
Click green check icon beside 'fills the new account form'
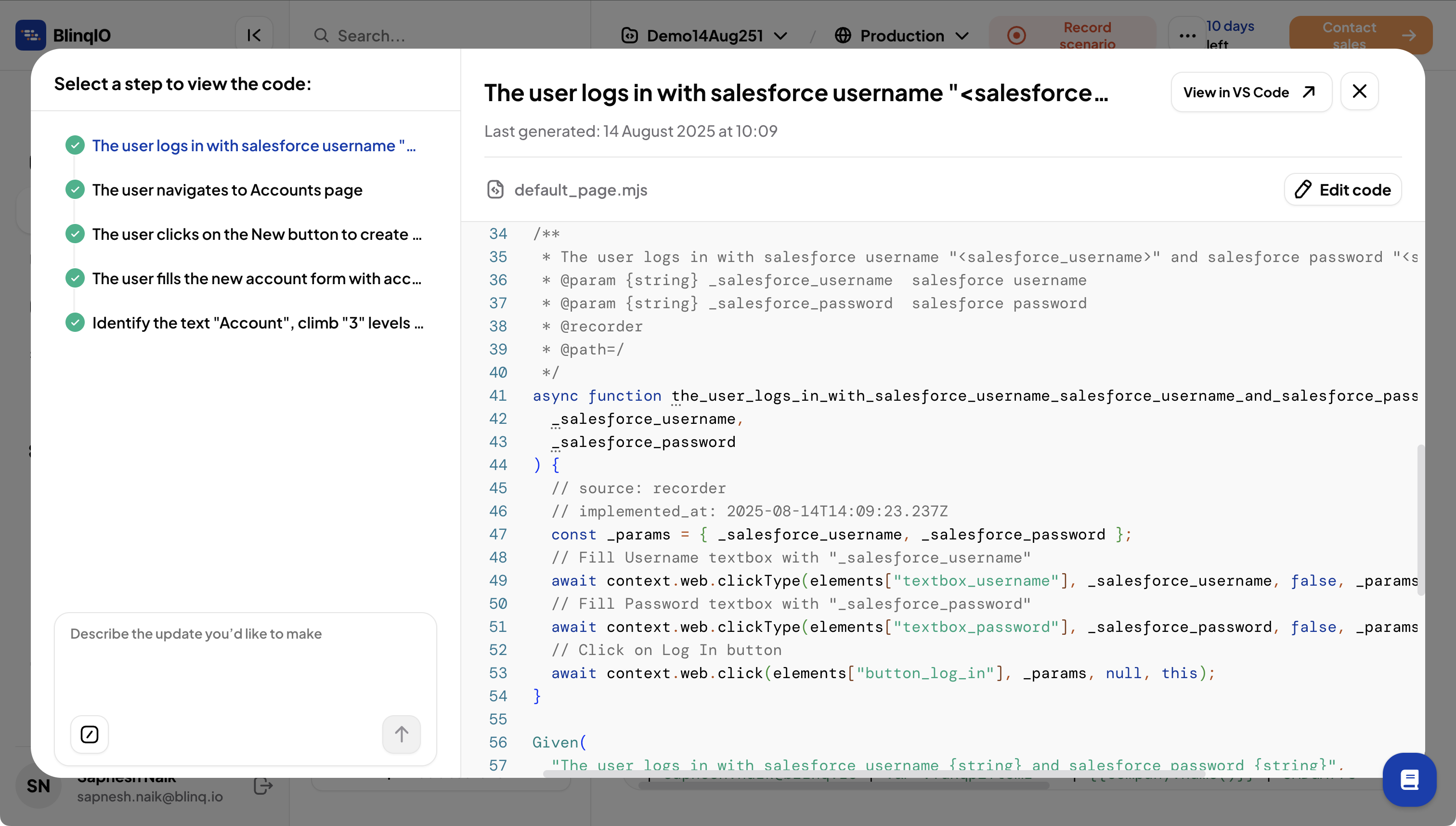tap(75, 278)
